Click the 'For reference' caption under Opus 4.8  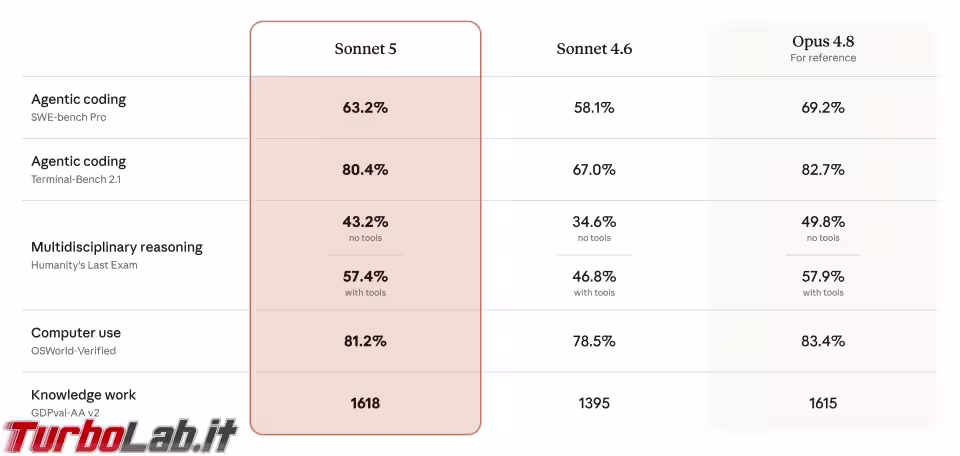coord(823,58)
